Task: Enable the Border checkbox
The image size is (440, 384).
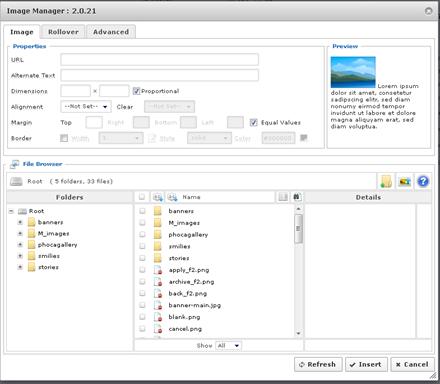Action: tap(64, 138)
